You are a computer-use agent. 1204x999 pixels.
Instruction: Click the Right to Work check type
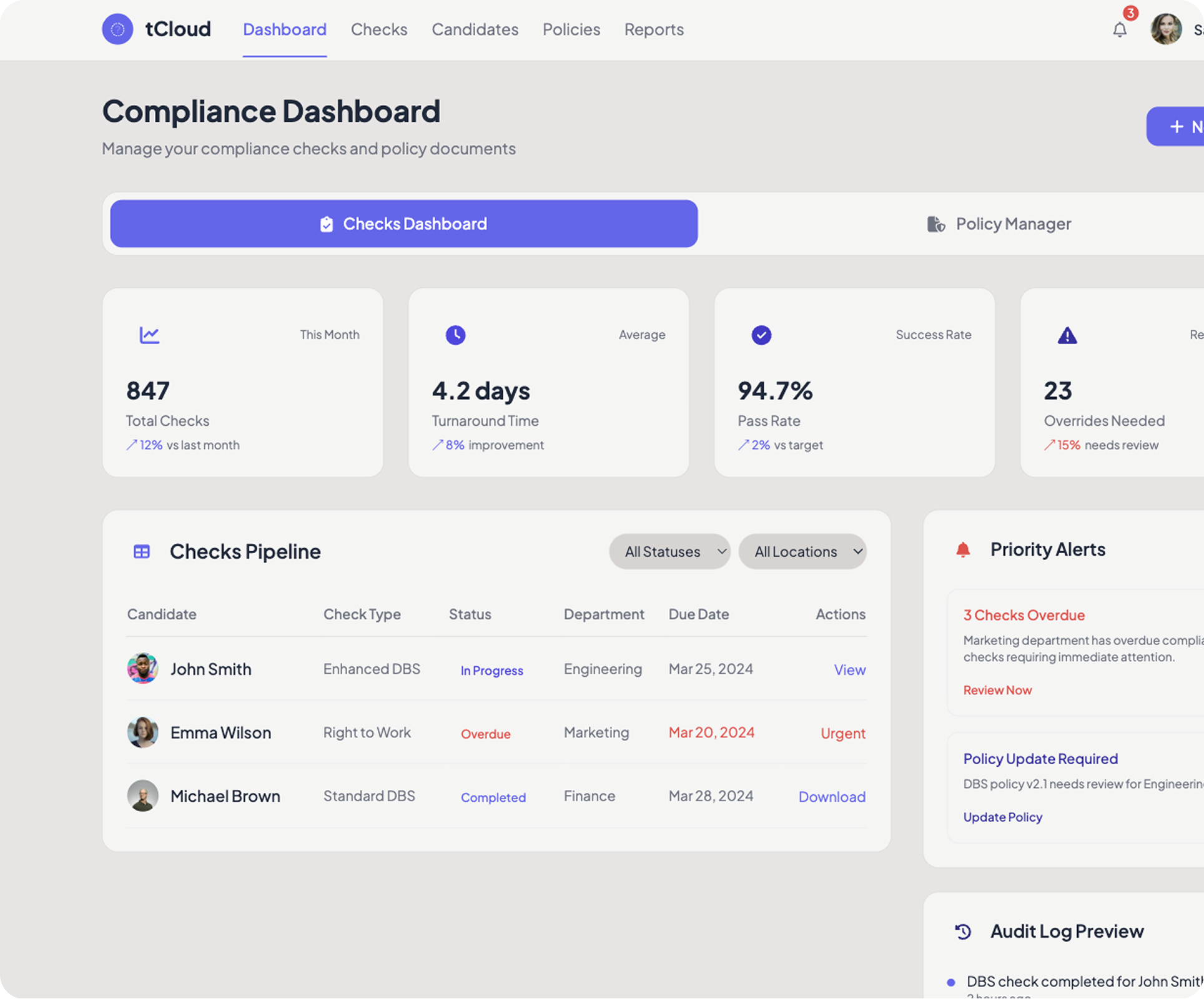(x=367, y=733)
